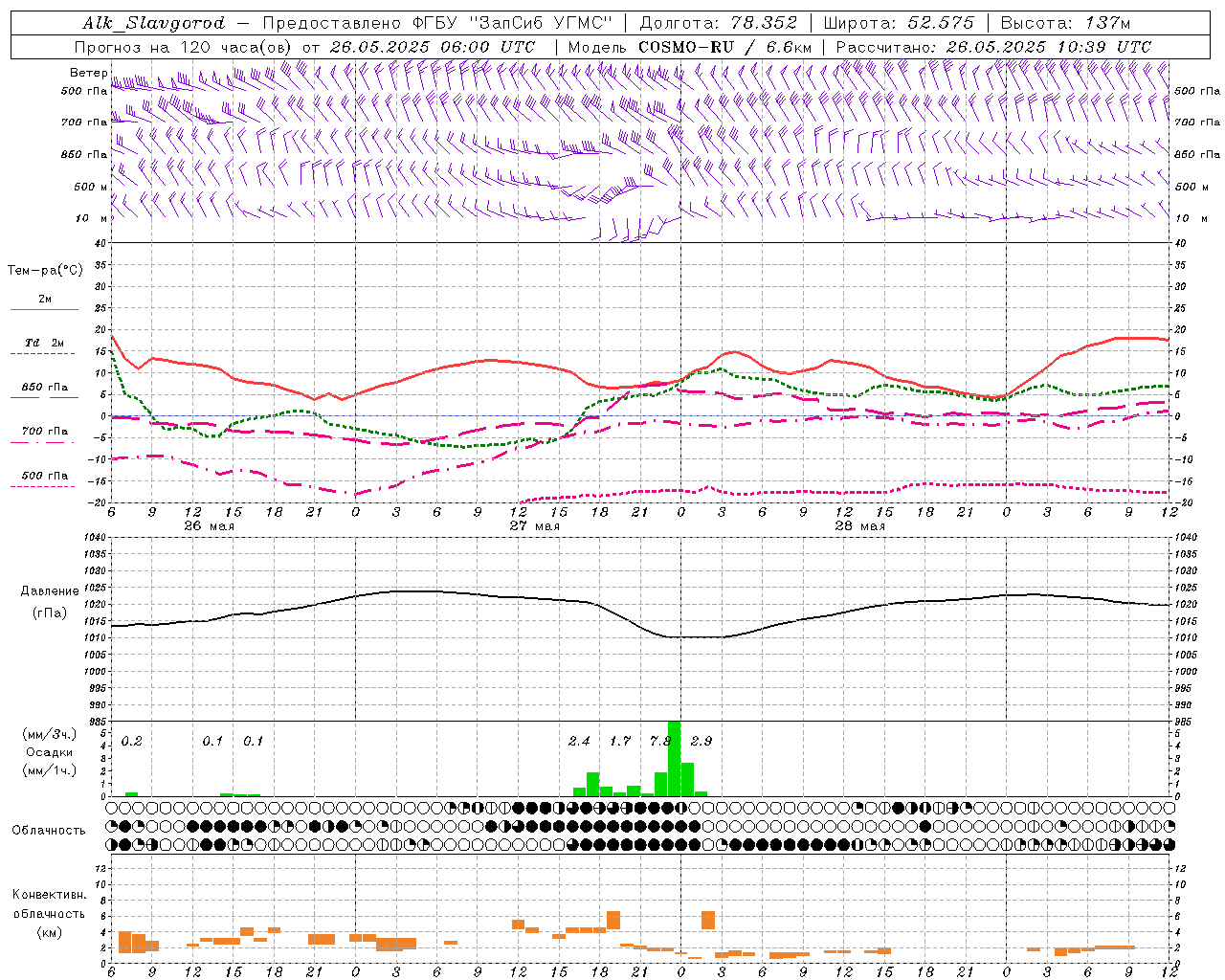Click the '(мм/1ч.)' precipitation unit label
The image size is (1225, 980).
coord(50,770)
